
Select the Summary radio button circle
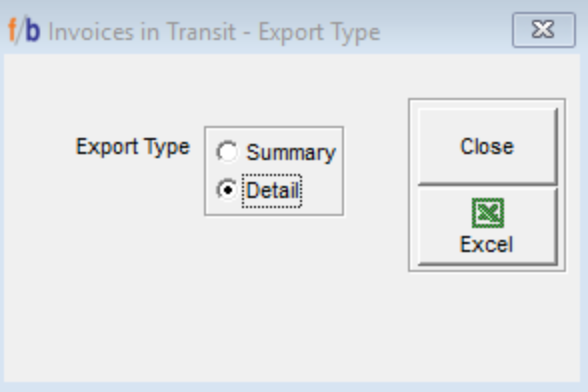[227, 152]
